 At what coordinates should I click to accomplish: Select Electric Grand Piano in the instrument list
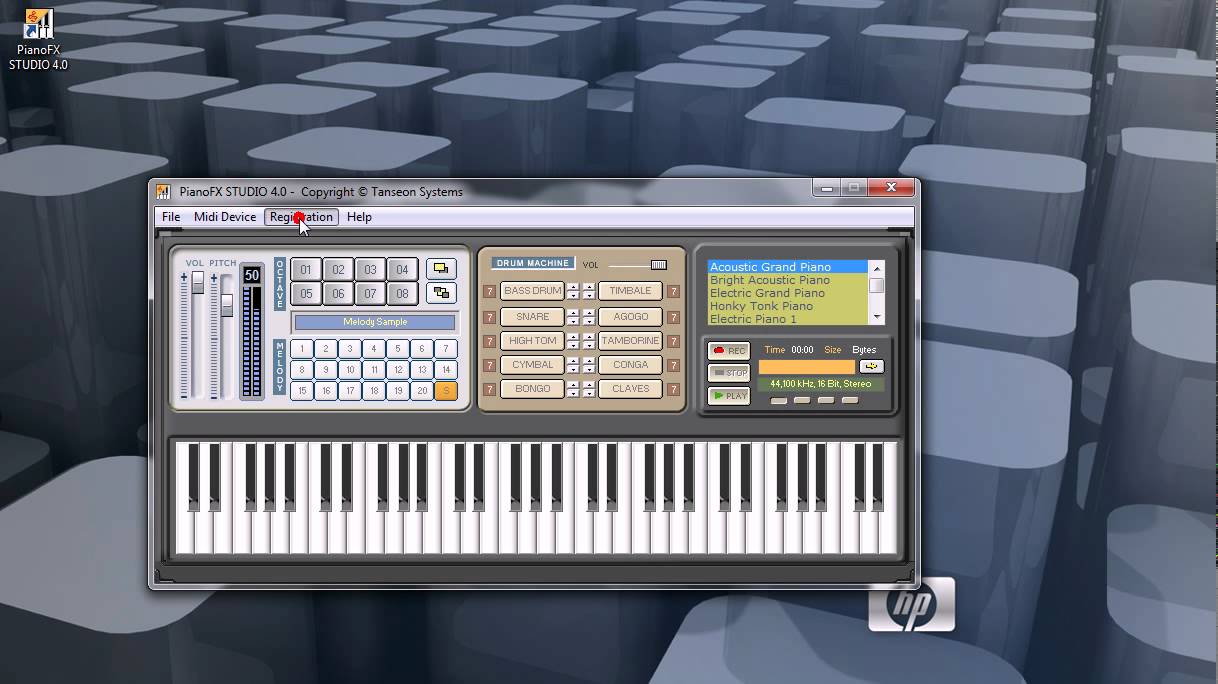click(787, 293)
